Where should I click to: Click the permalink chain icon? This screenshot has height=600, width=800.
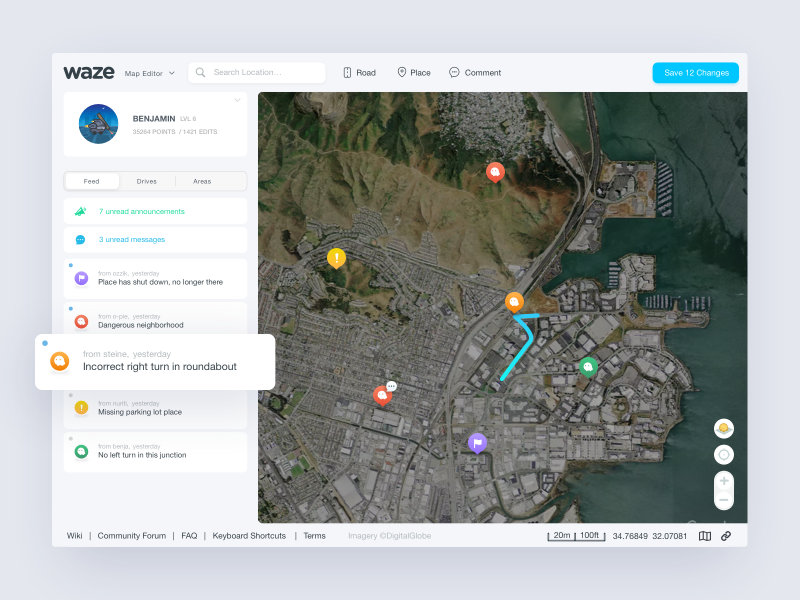click(726, 536)
